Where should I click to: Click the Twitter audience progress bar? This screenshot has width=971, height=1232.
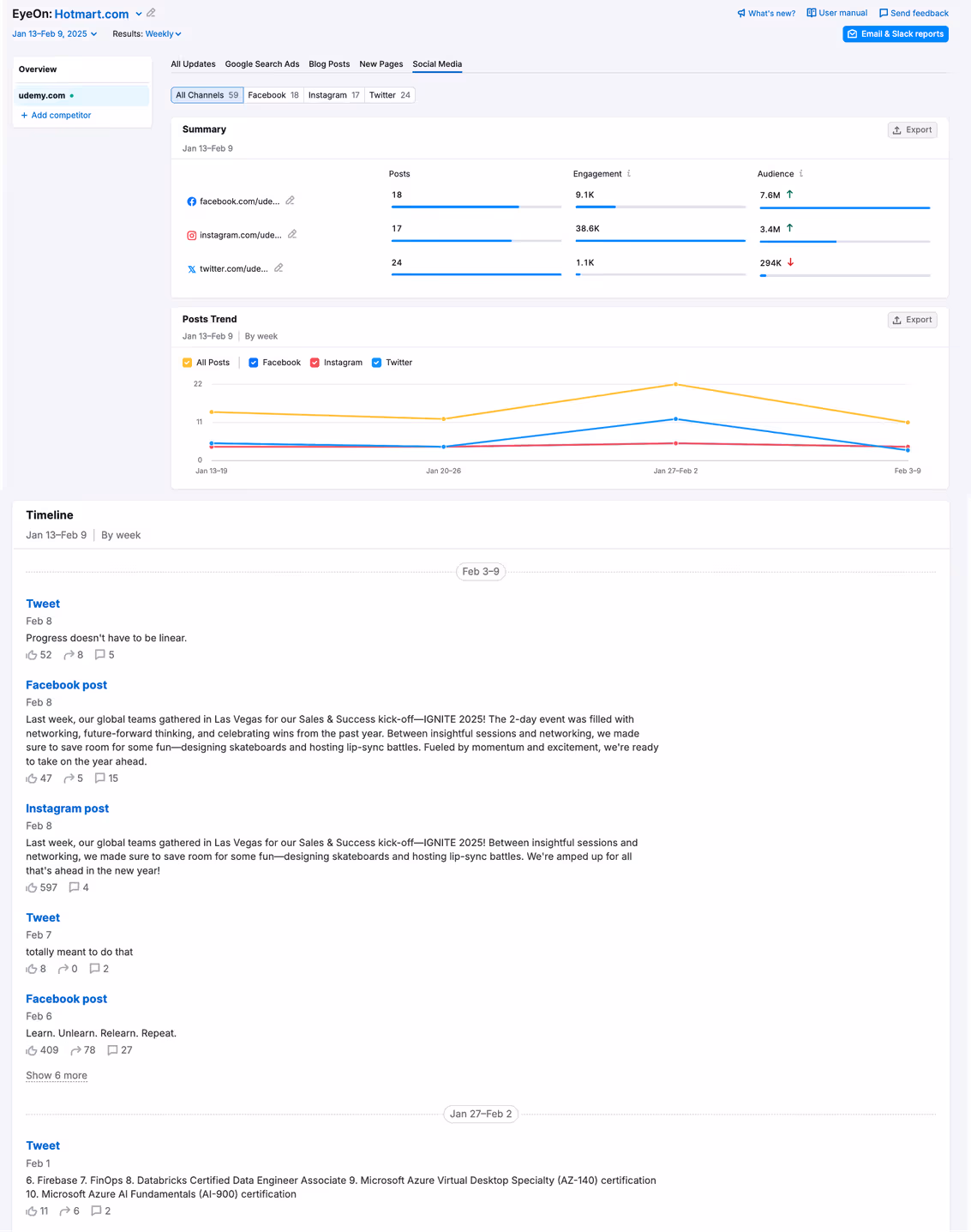(x=845, y=275)
